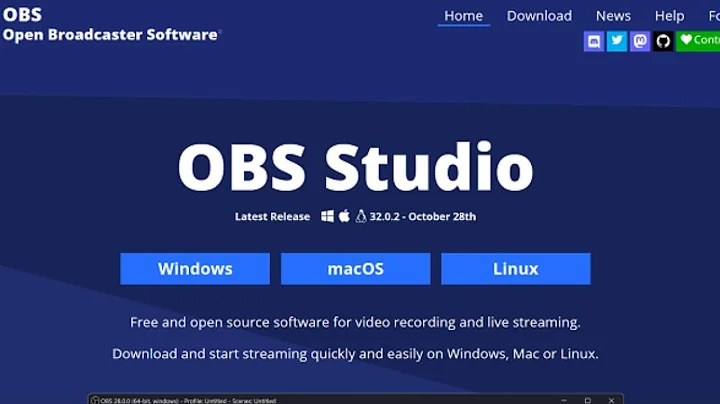This screenshot has height=404, width=720.
Task: Select the Home menu item
Action: click(x=463, y=16)
